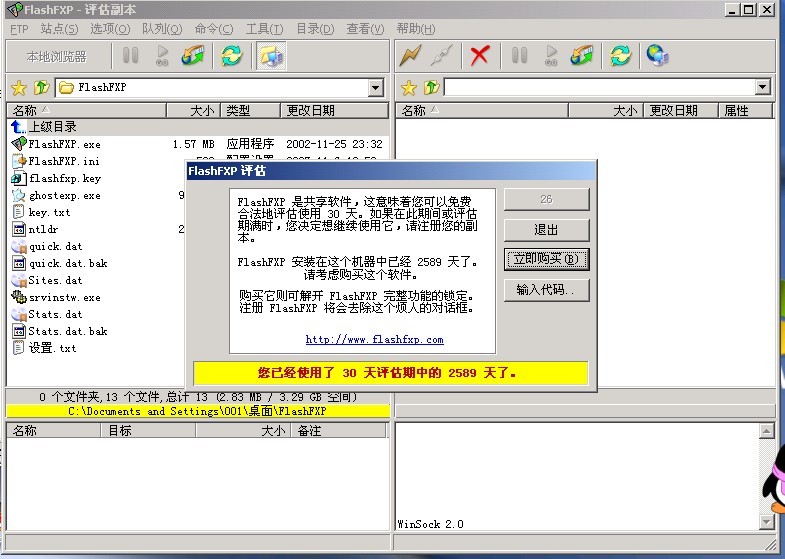The height and width of the screenshot is (559, 785).
Task: Select the Sites.dat file
Action: pos(55,280)
